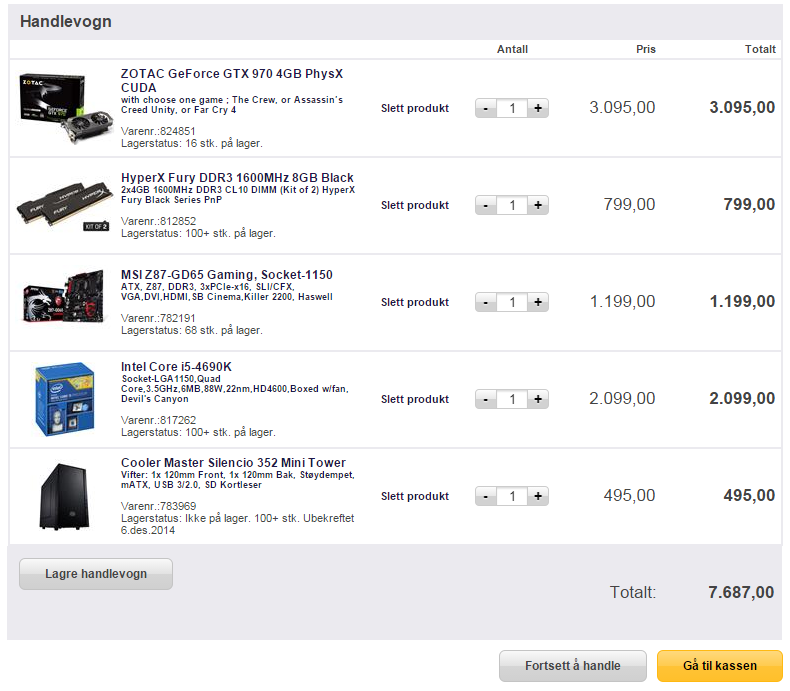Open ZOTAC GeForce GTX 970 4GB title link

tap(232, 81)
